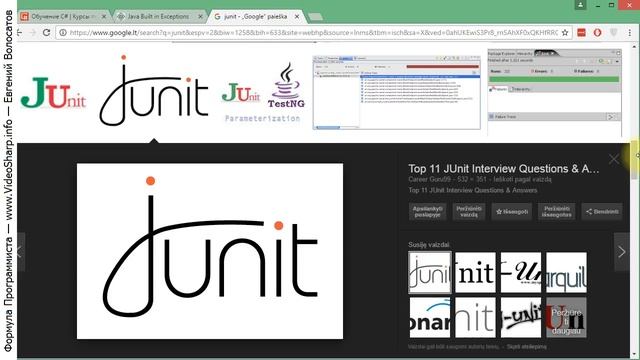Close the C# courses tab
Viewport: 640px width, 360px height.
pos(104,17)
